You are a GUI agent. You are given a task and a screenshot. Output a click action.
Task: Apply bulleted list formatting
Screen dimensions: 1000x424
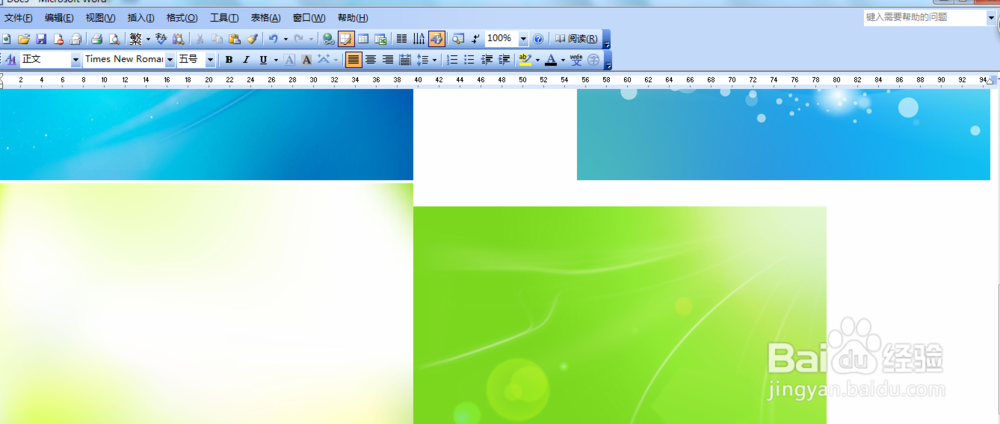point(469,60)
